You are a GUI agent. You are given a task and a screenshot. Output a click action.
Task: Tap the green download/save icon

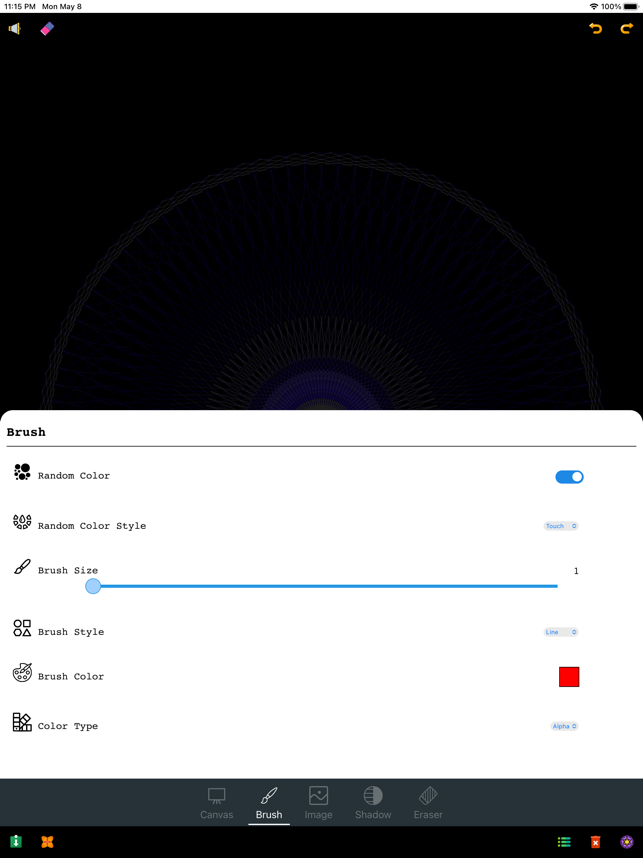16,842
